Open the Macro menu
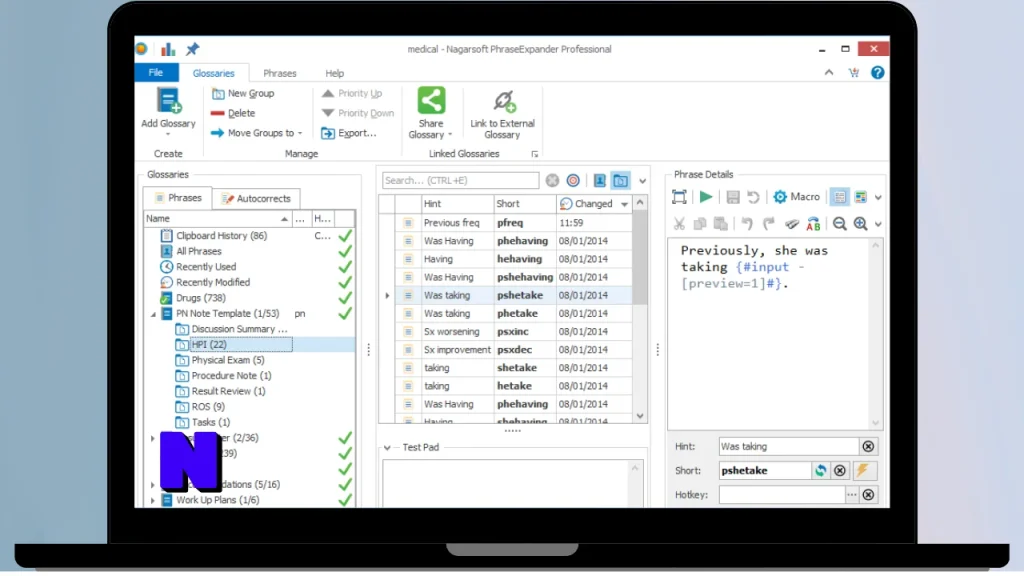 [796, 197]
